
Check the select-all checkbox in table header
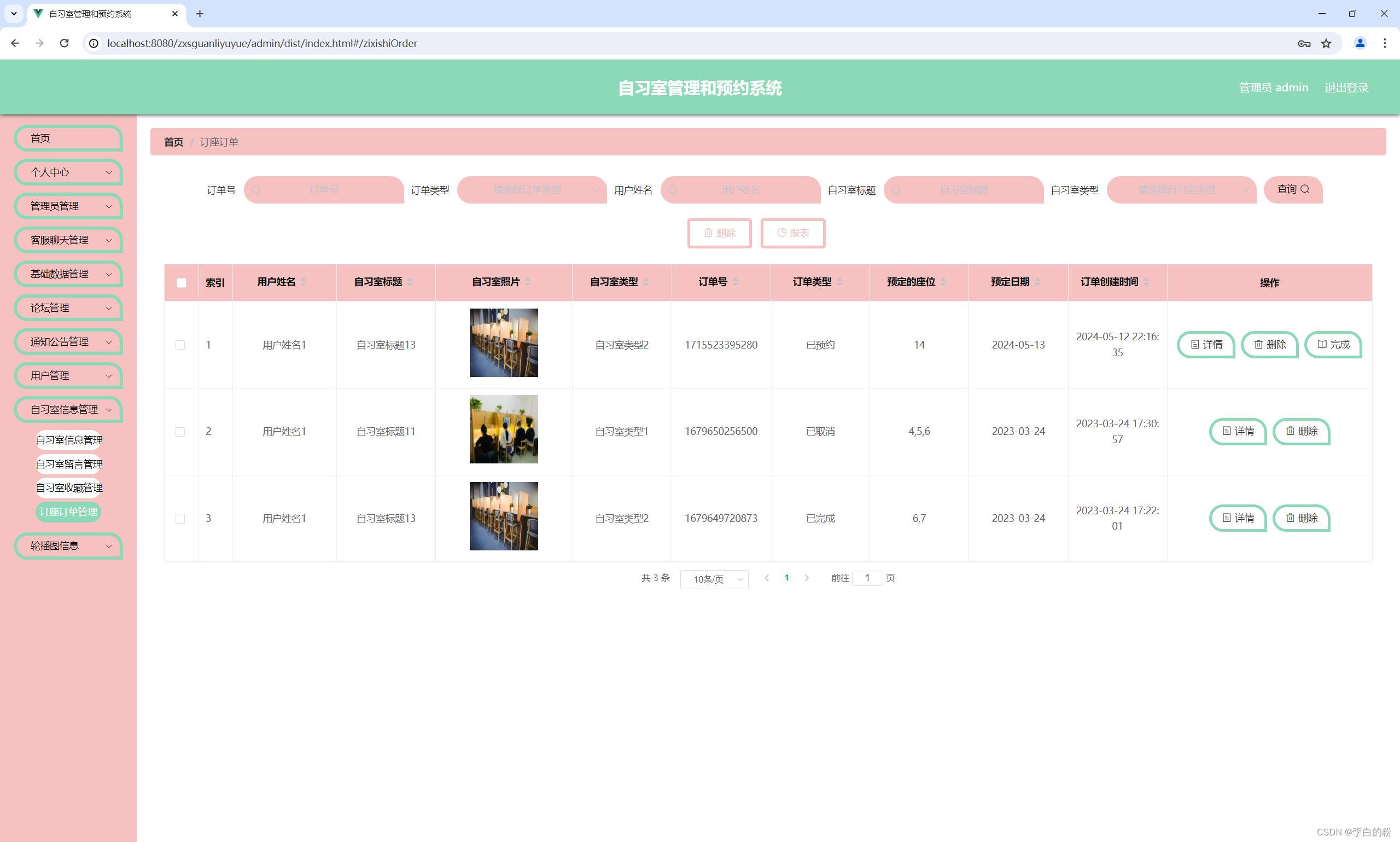tap(182, 282)
